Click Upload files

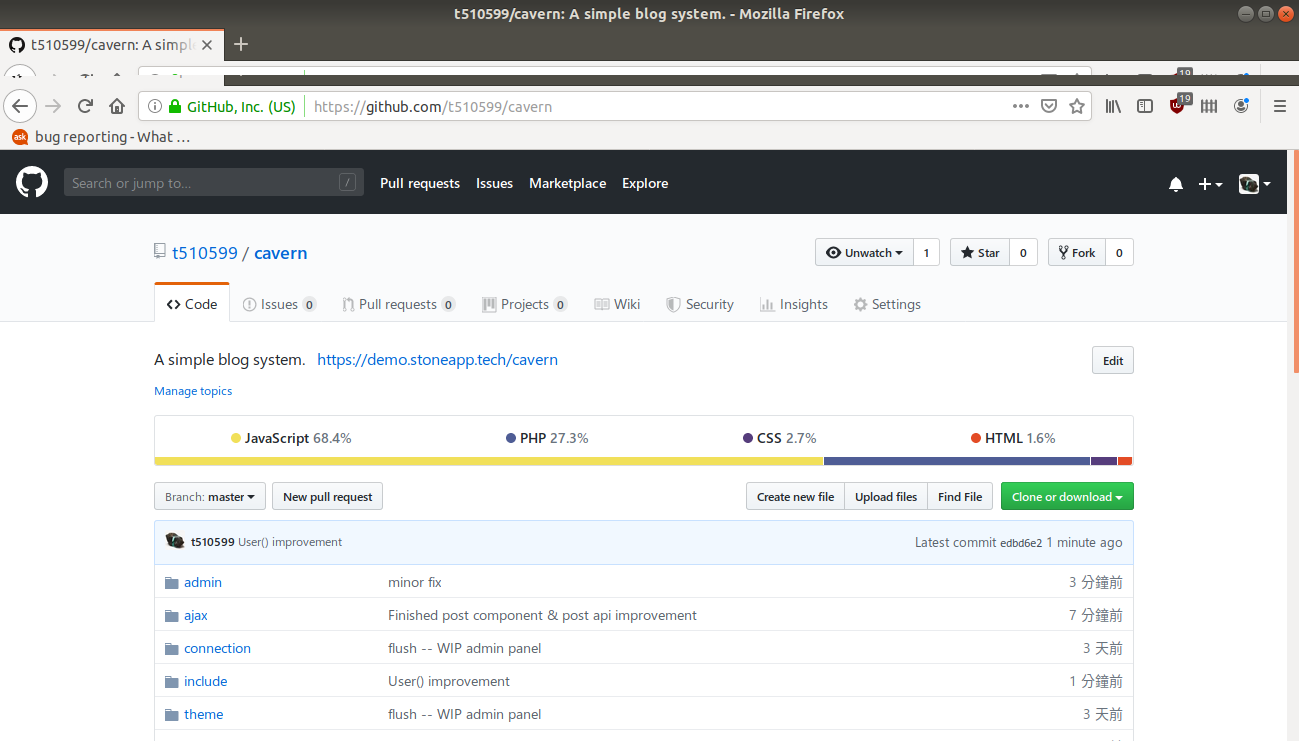point(886,497)
